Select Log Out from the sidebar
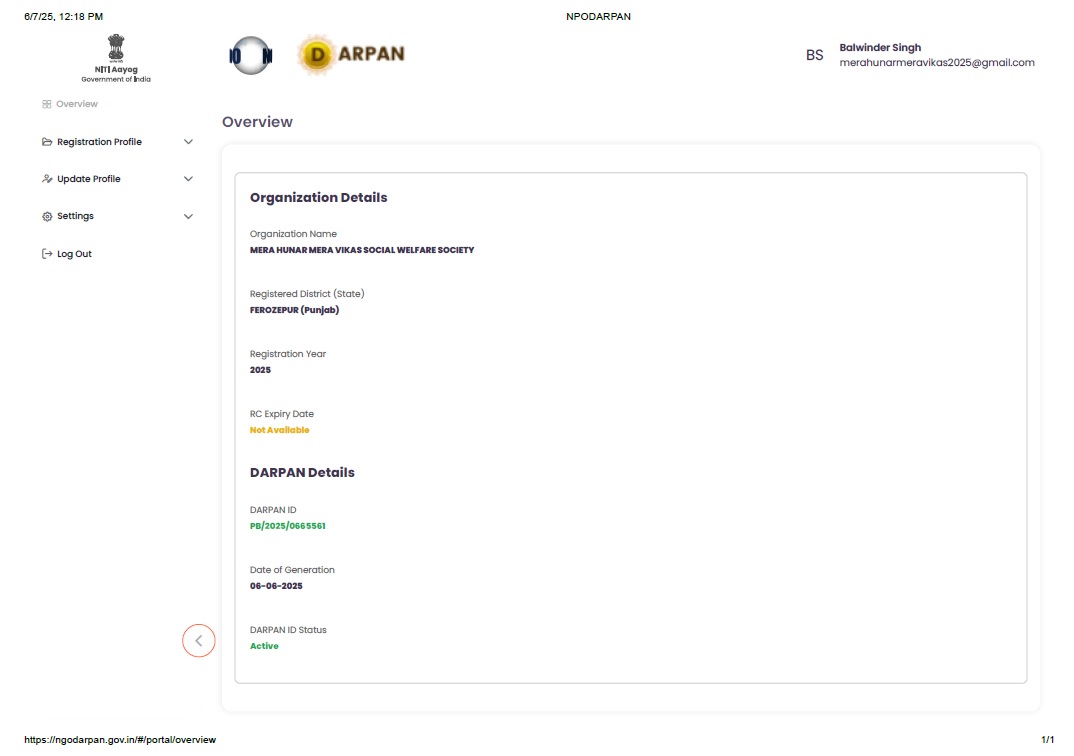 pos(74,253)
